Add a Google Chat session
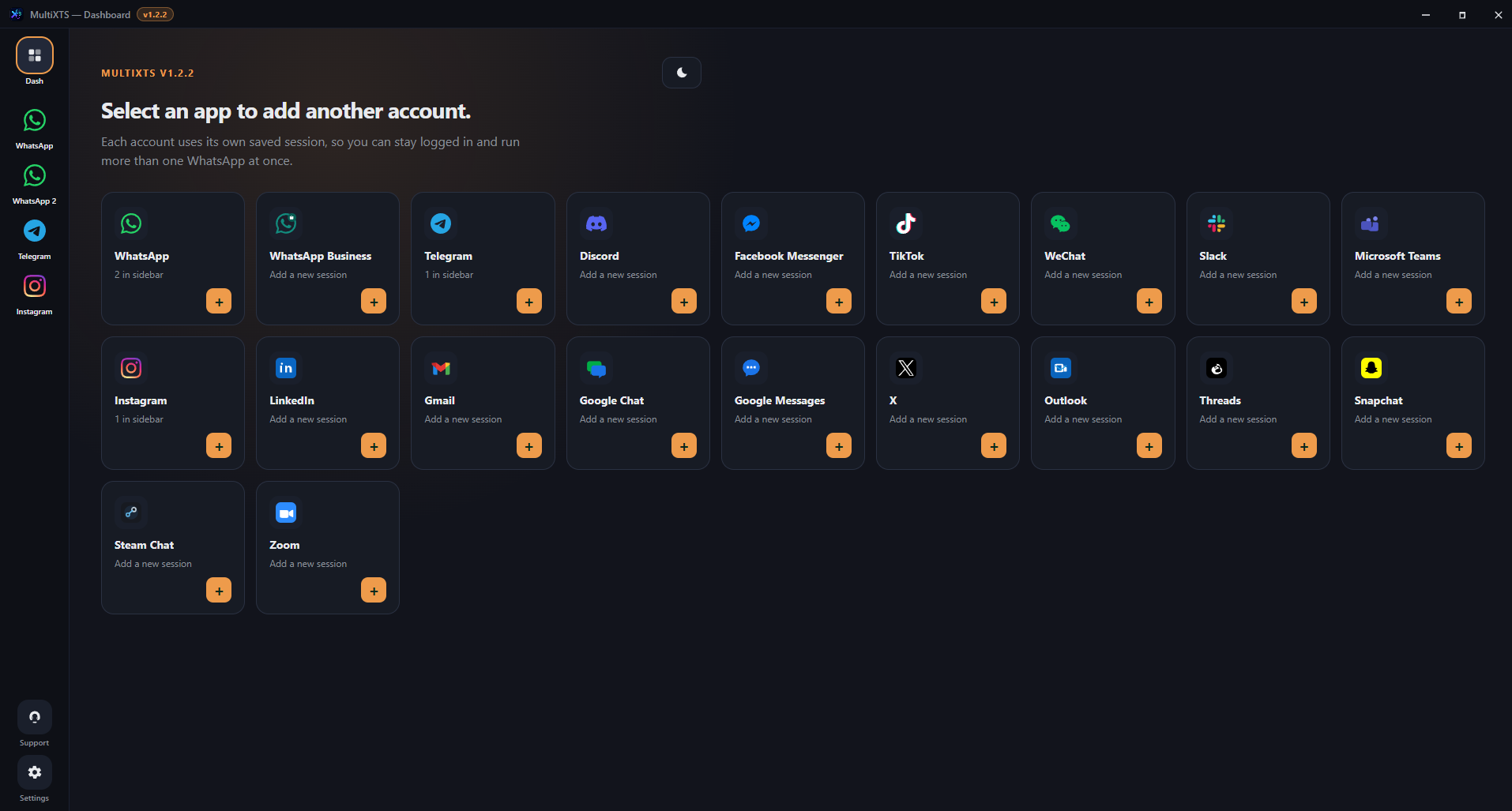The width and height of the screenshot is (1512, 811). (684, 445)
